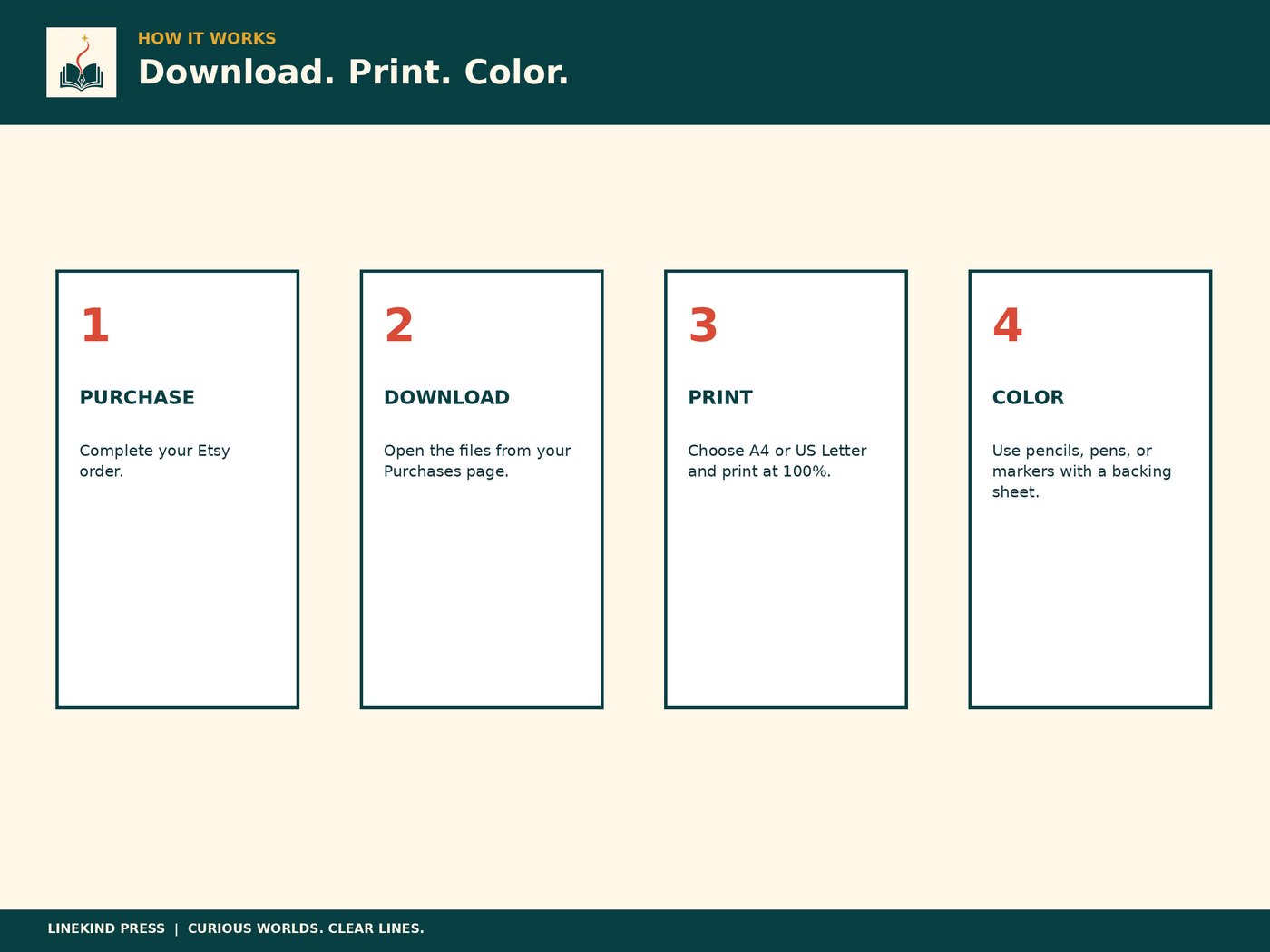
Task: Click the red number 2
Action: pos(399,325)
